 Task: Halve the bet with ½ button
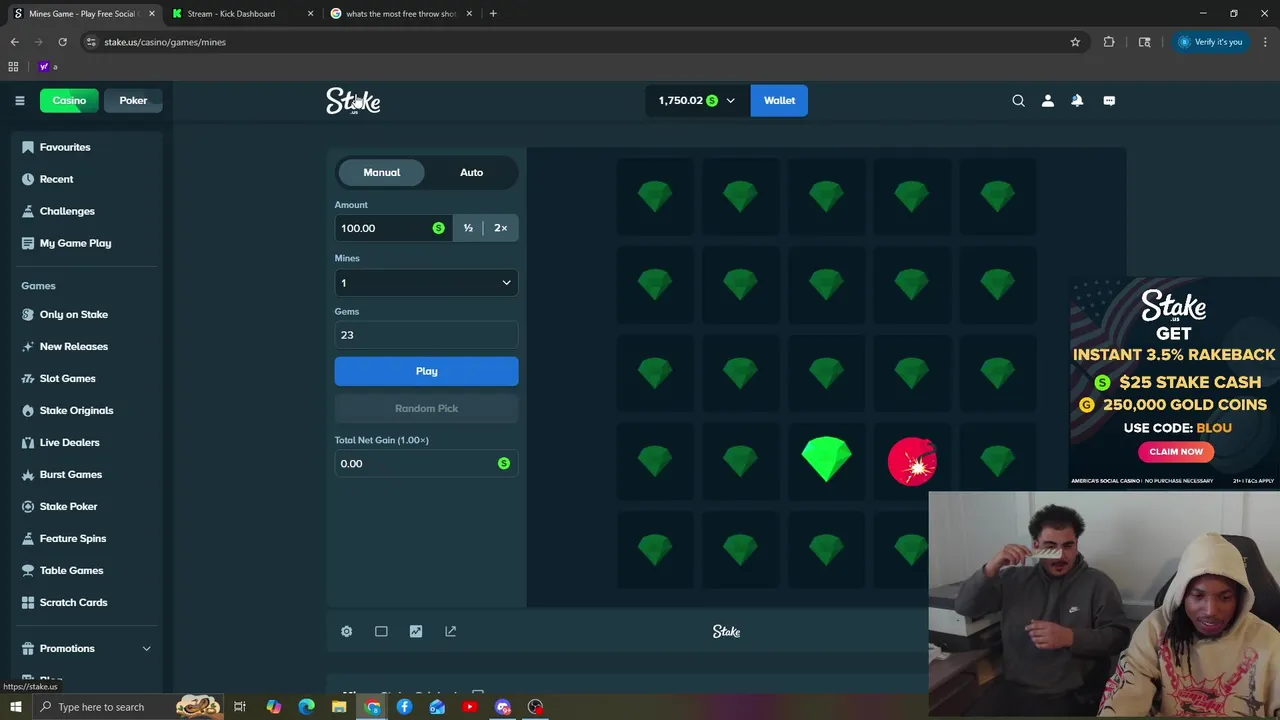(468, 228)
